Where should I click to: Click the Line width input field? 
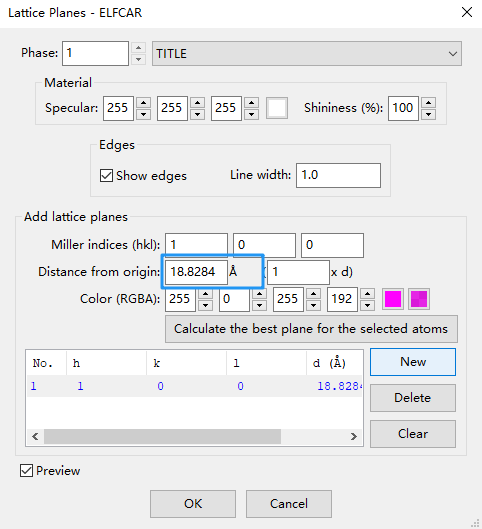coord(338,175)
